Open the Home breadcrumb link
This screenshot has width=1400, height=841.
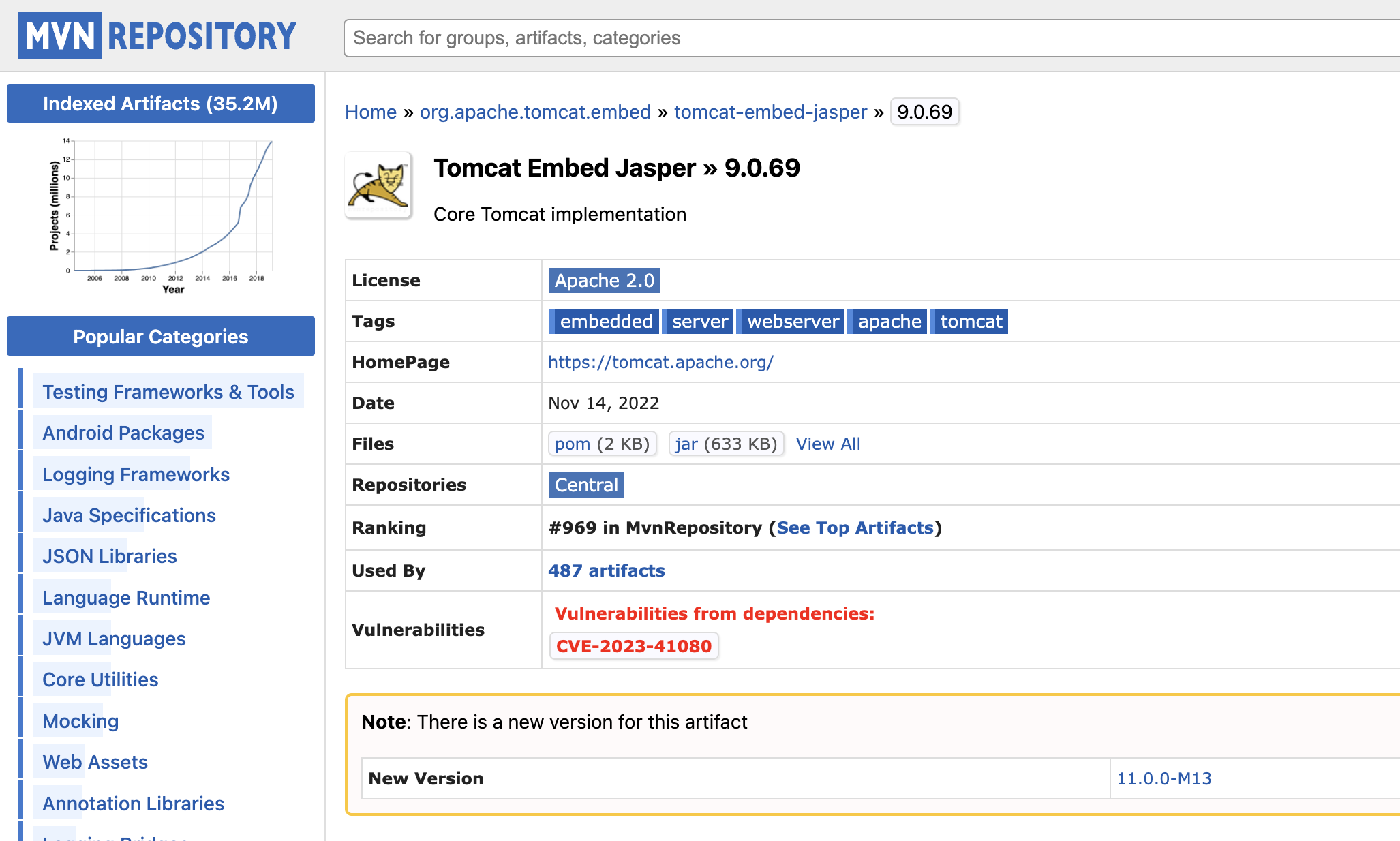[370, 112]
